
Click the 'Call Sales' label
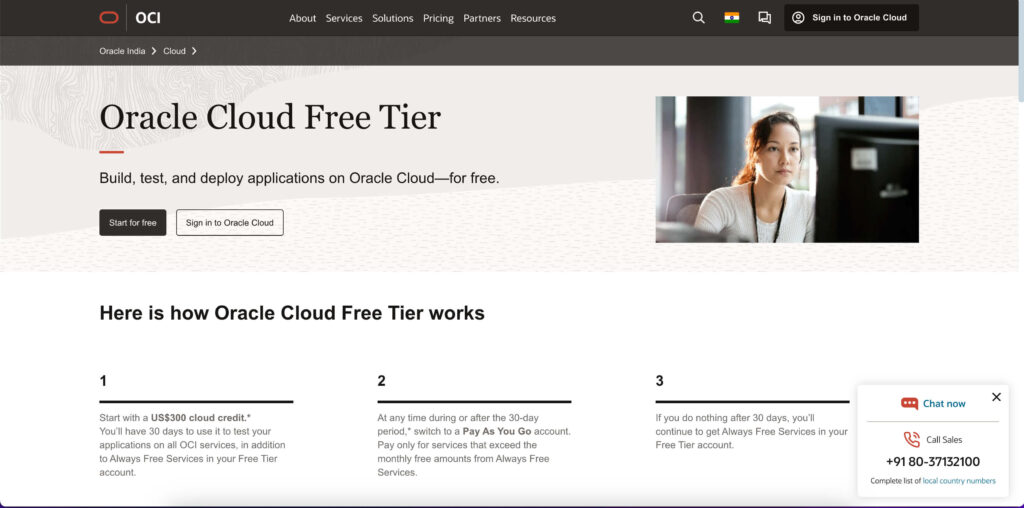(x=944, y=440)
